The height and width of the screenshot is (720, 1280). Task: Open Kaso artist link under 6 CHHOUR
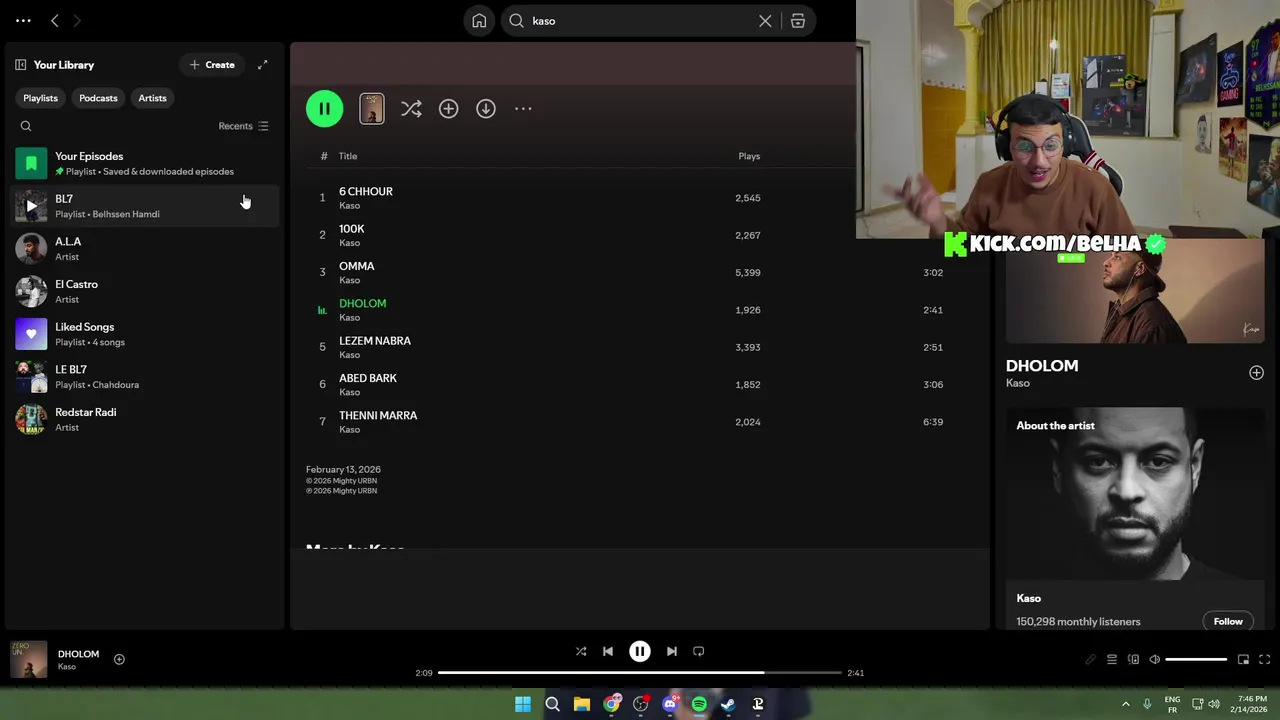click(x=349, y=206)
